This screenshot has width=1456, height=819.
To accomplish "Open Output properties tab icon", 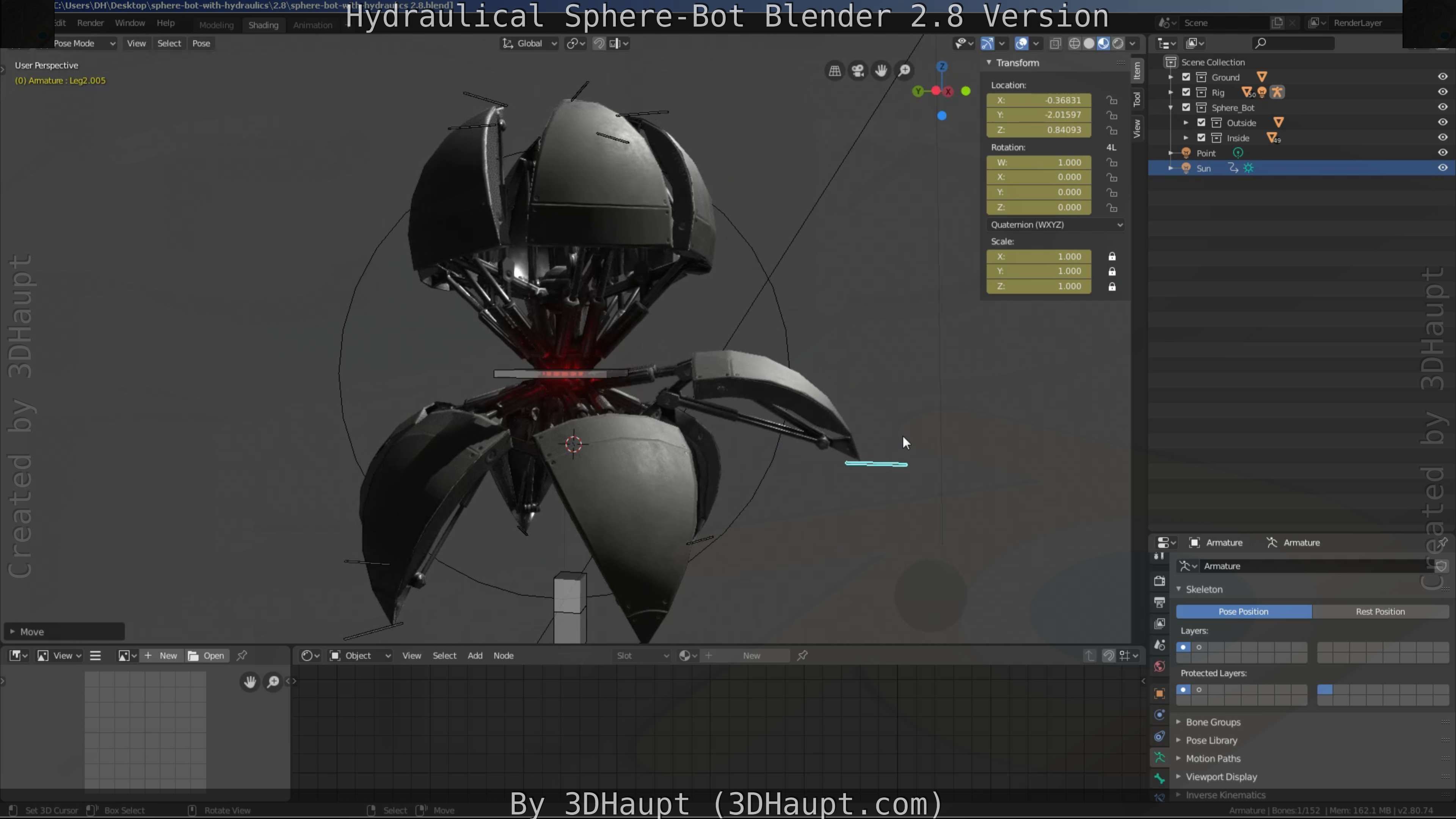I will point(1159,602).
